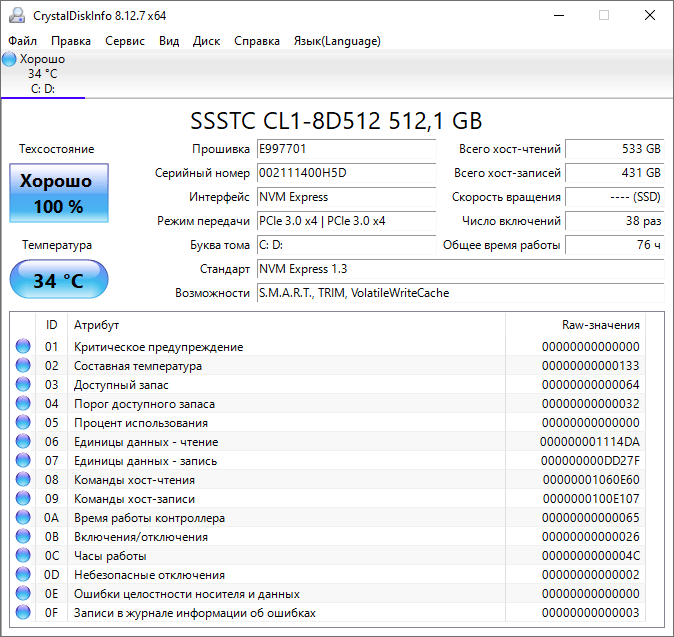The height and width of the screenshot is (637, 674).
Task: Click the 34 °C temperature button
Action: [x=59, y=279]
